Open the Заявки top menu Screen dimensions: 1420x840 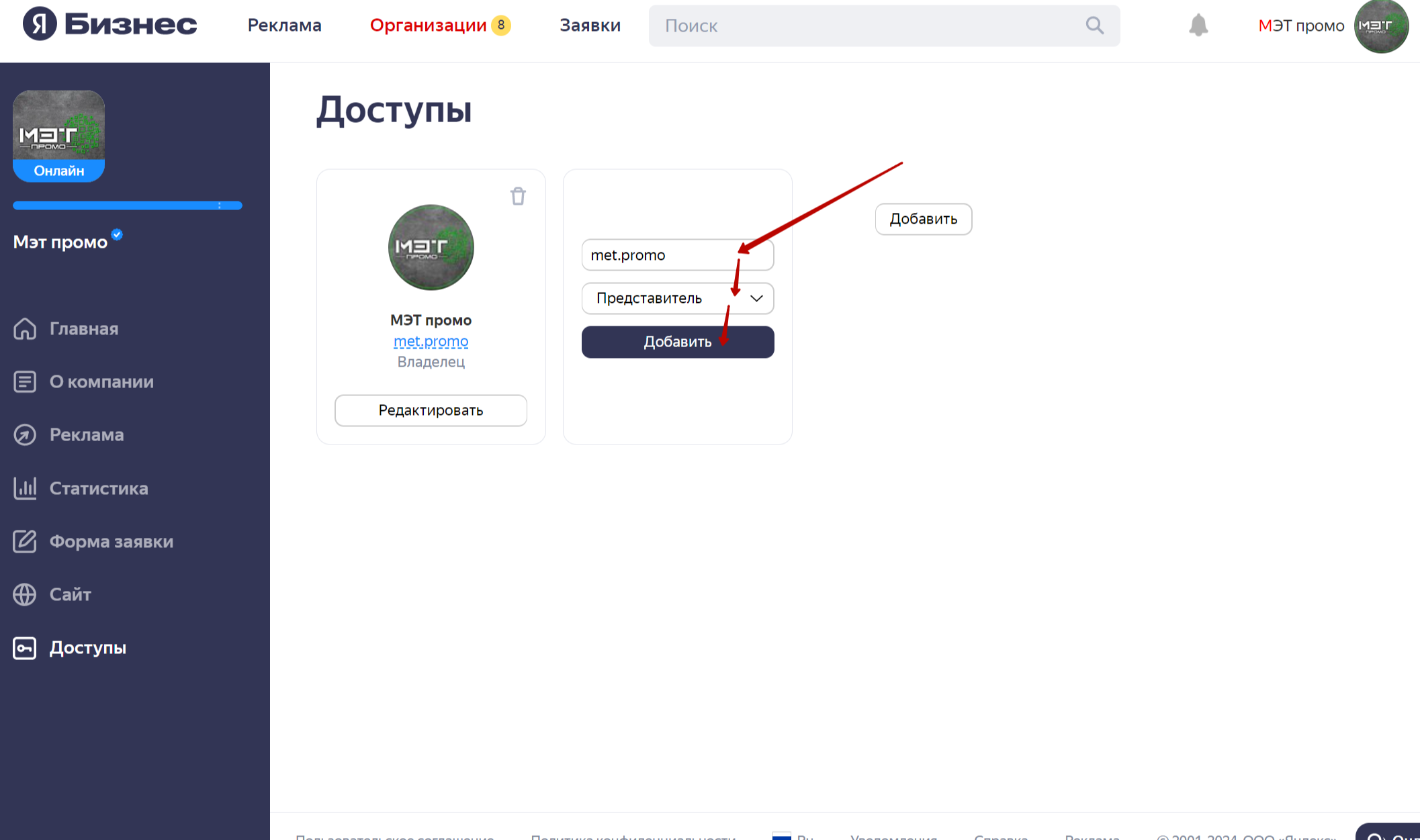[x=590, y=26]
